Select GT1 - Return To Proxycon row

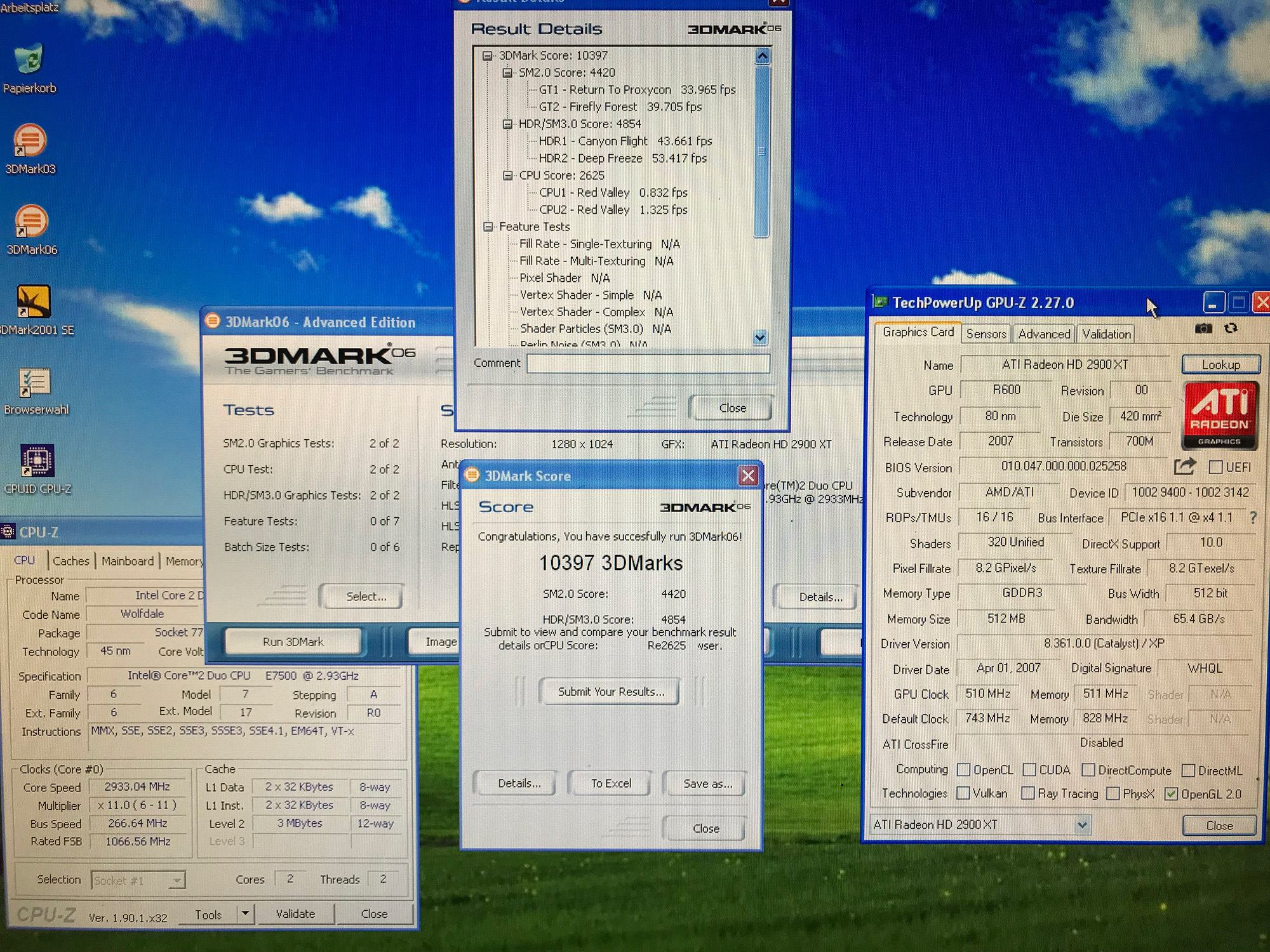tap(637, 89)
